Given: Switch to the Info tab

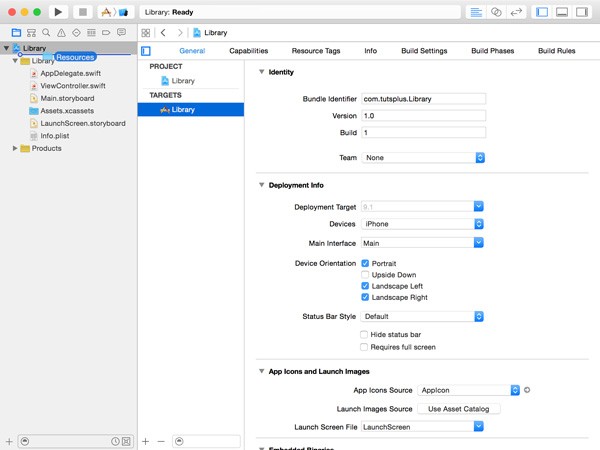Looking at the screenshot, I should pyautogui.click(x=370, y=51).
